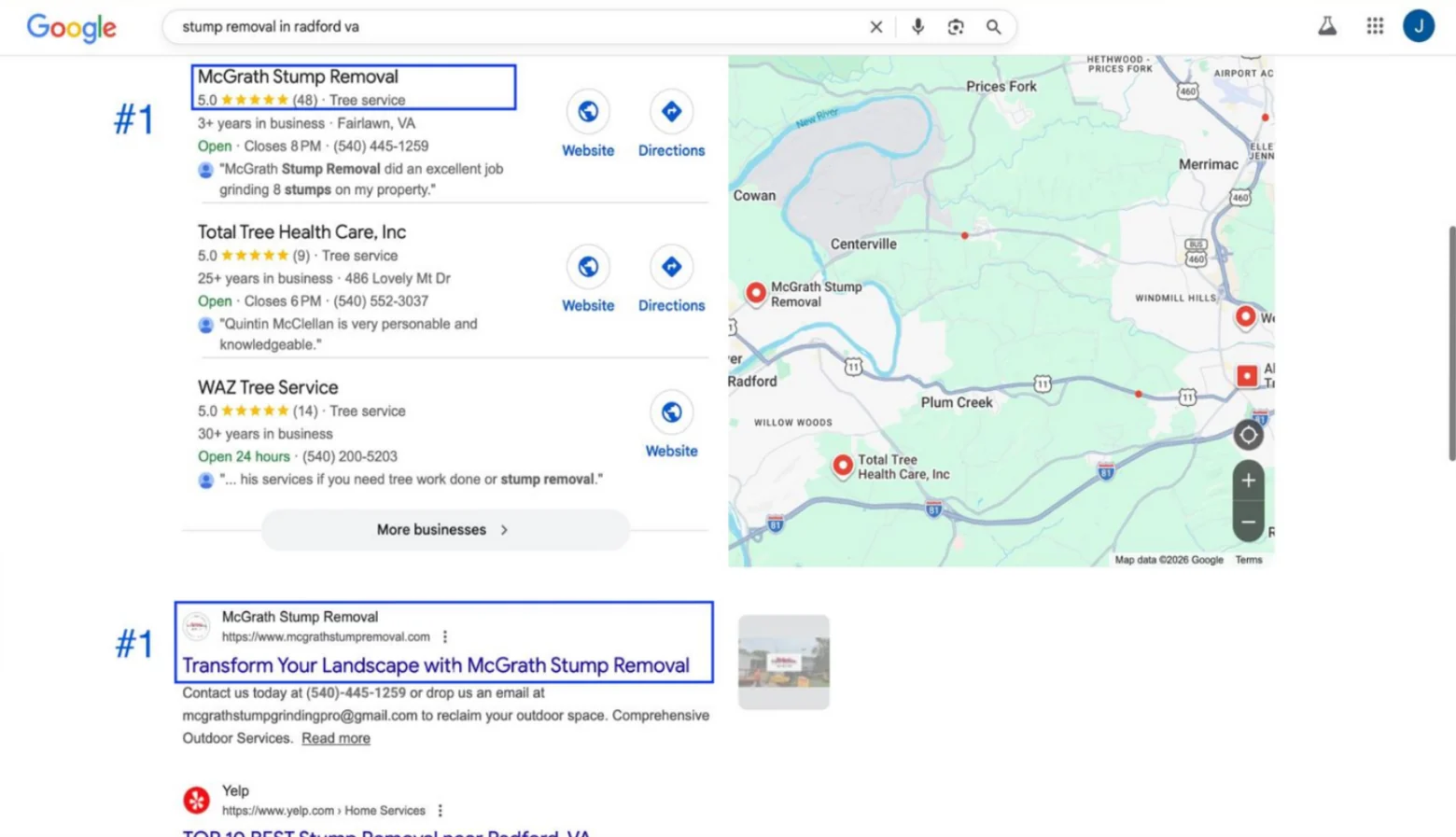Open Total Tree Health Care, Inc listing
The width and height of the screenshot is (1456, 837).
[301, 232]
